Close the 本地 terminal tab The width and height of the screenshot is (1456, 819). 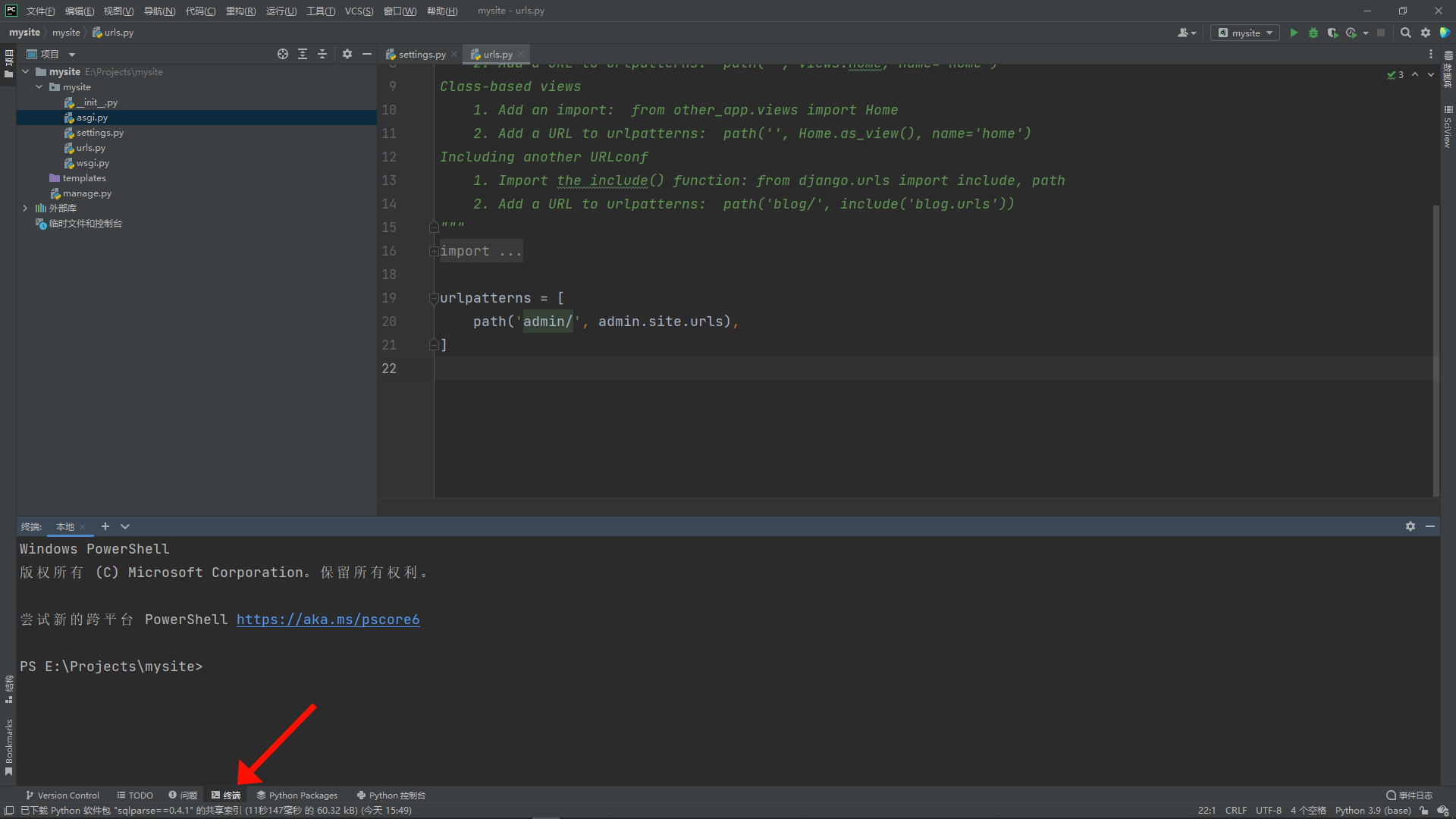pyautogui.click(x=83, y=527)
